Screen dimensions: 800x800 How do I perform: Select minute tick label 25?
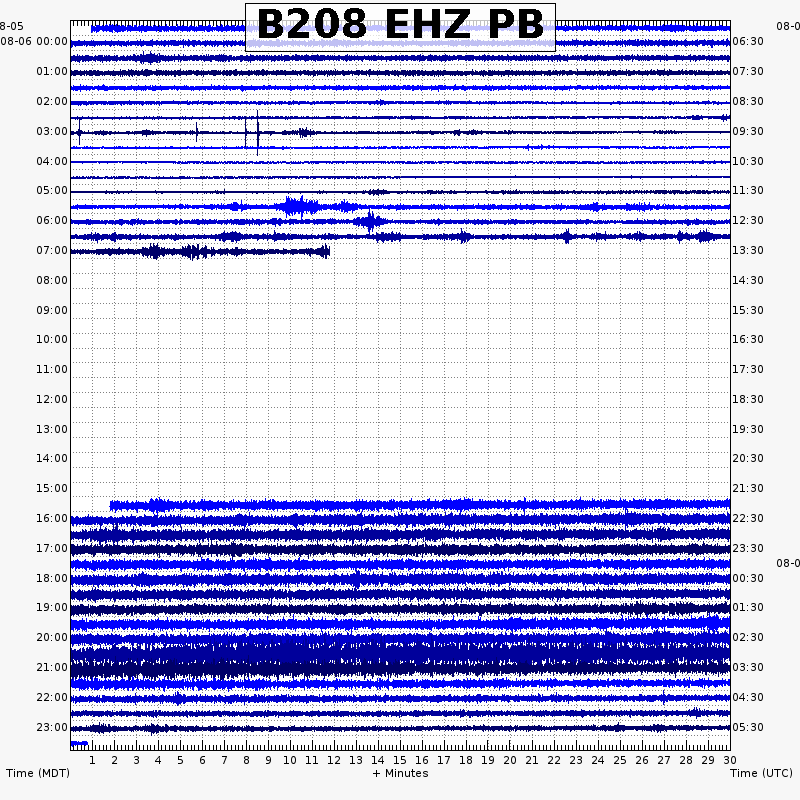point(620,761)
